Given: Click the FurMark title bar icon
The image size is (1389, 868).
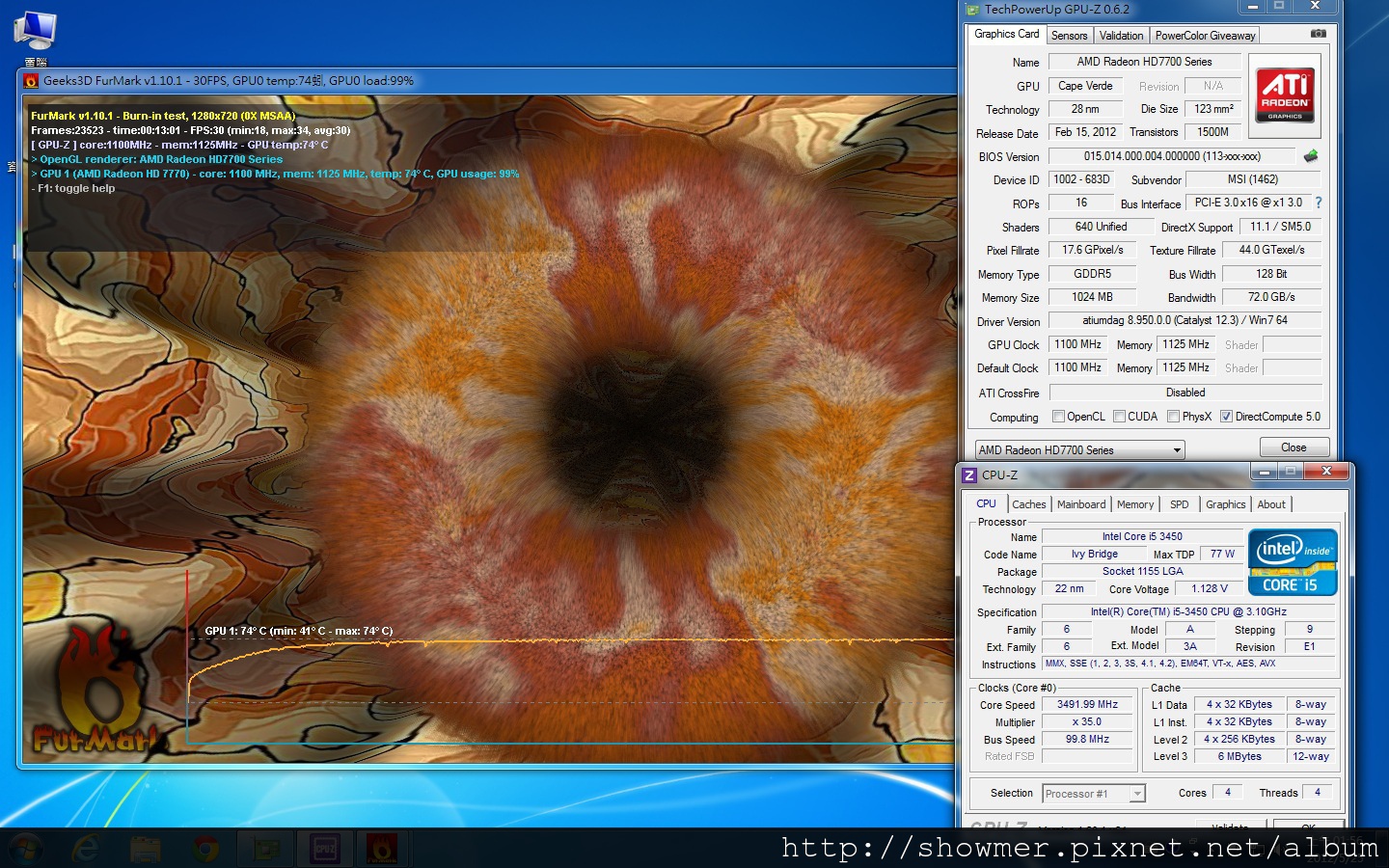Looking at the screenshot, I should coord(31,81).
